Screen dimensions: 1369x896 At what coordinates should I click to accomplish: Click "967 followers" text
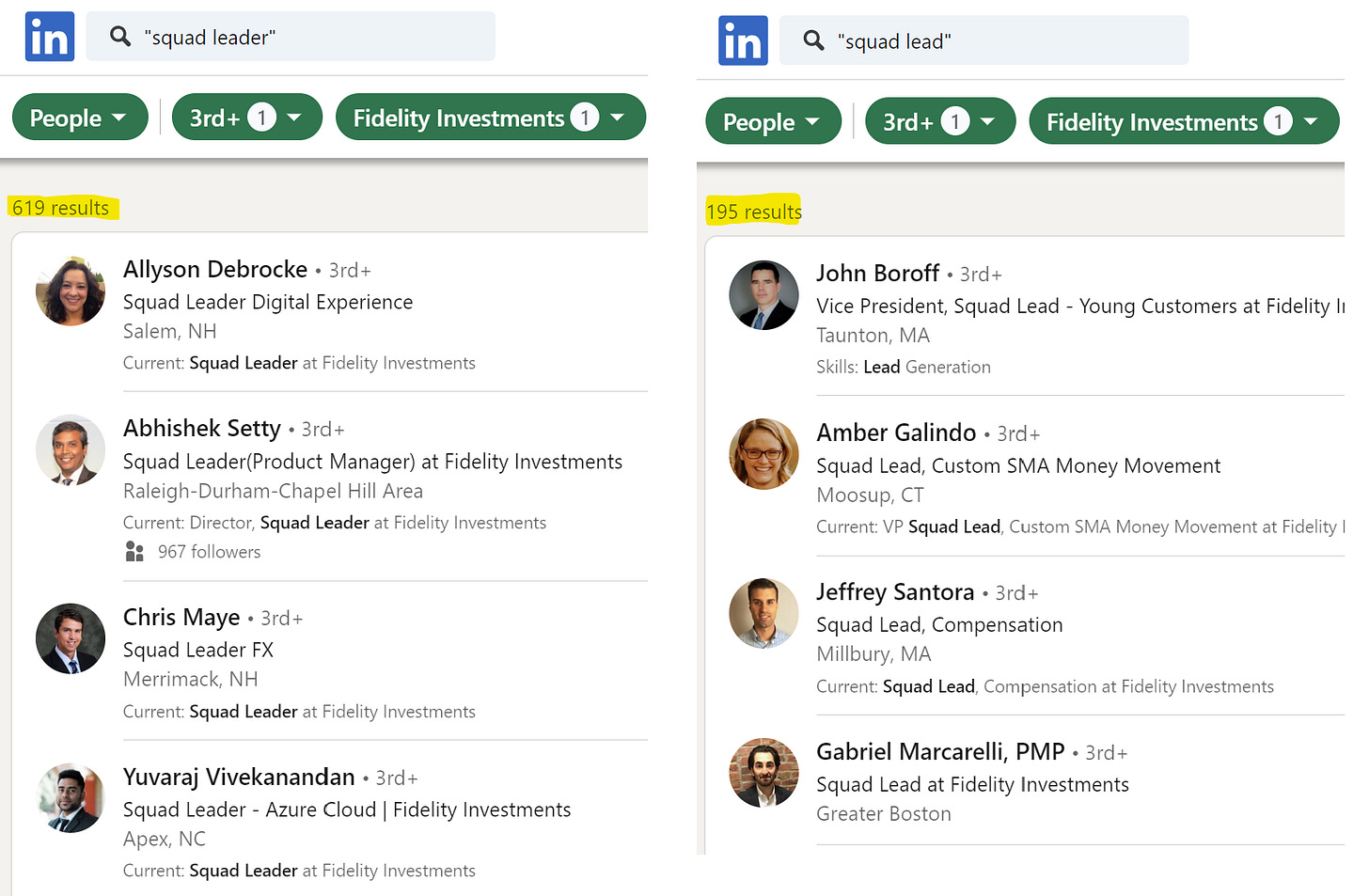209,552
